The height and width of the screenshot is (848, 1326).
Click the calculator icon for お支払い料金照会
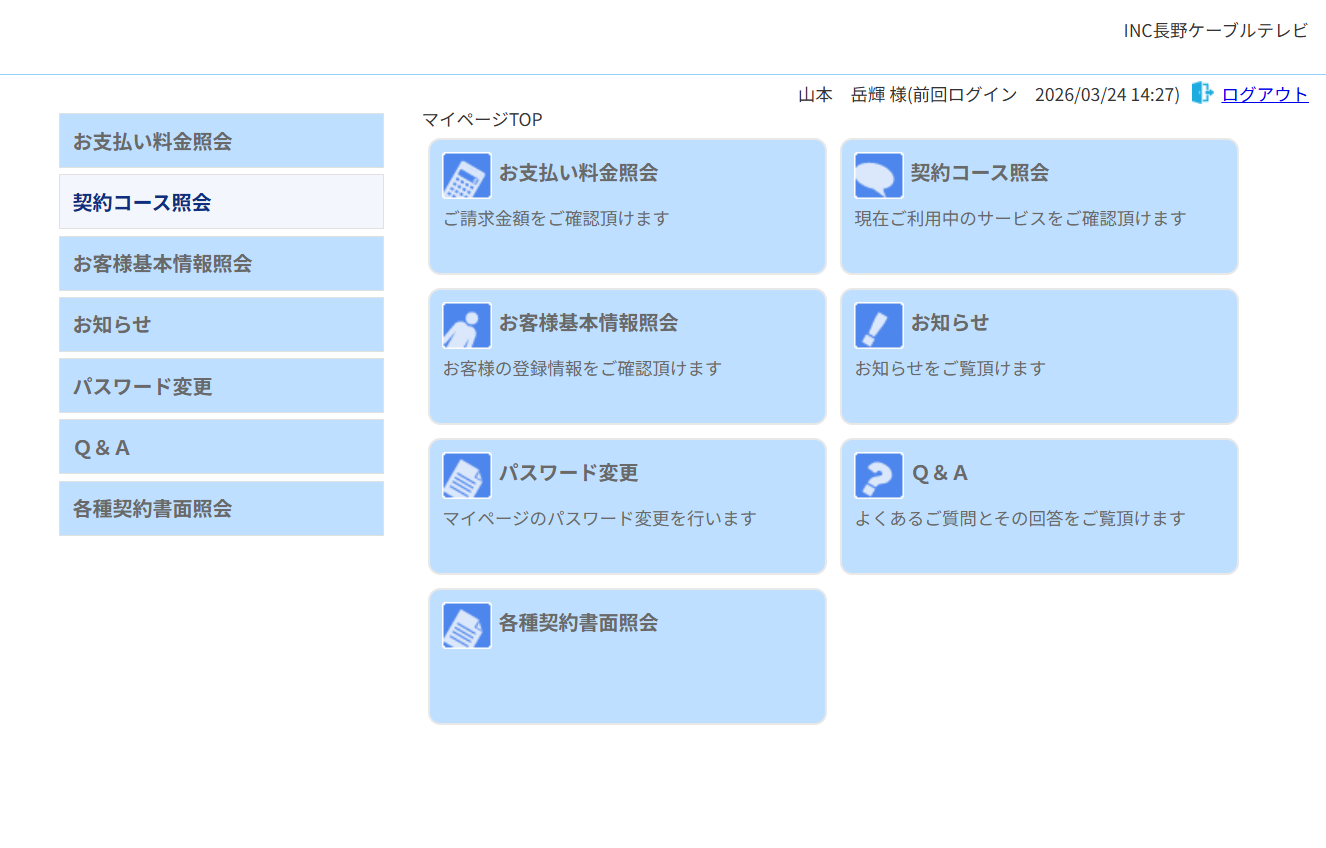466,176
